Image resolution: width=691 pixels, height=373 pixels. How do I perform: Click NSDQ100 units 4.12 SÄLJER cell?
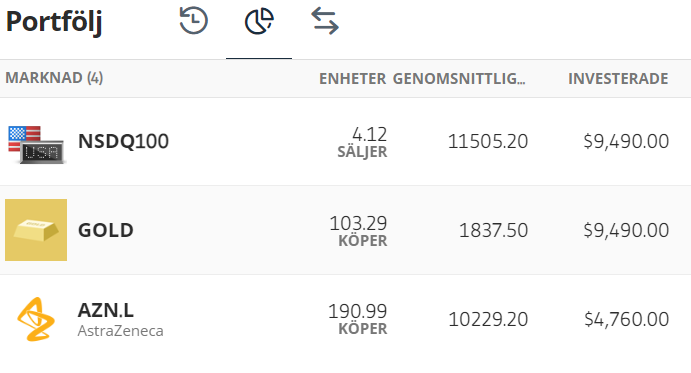(x=362, y=142)
